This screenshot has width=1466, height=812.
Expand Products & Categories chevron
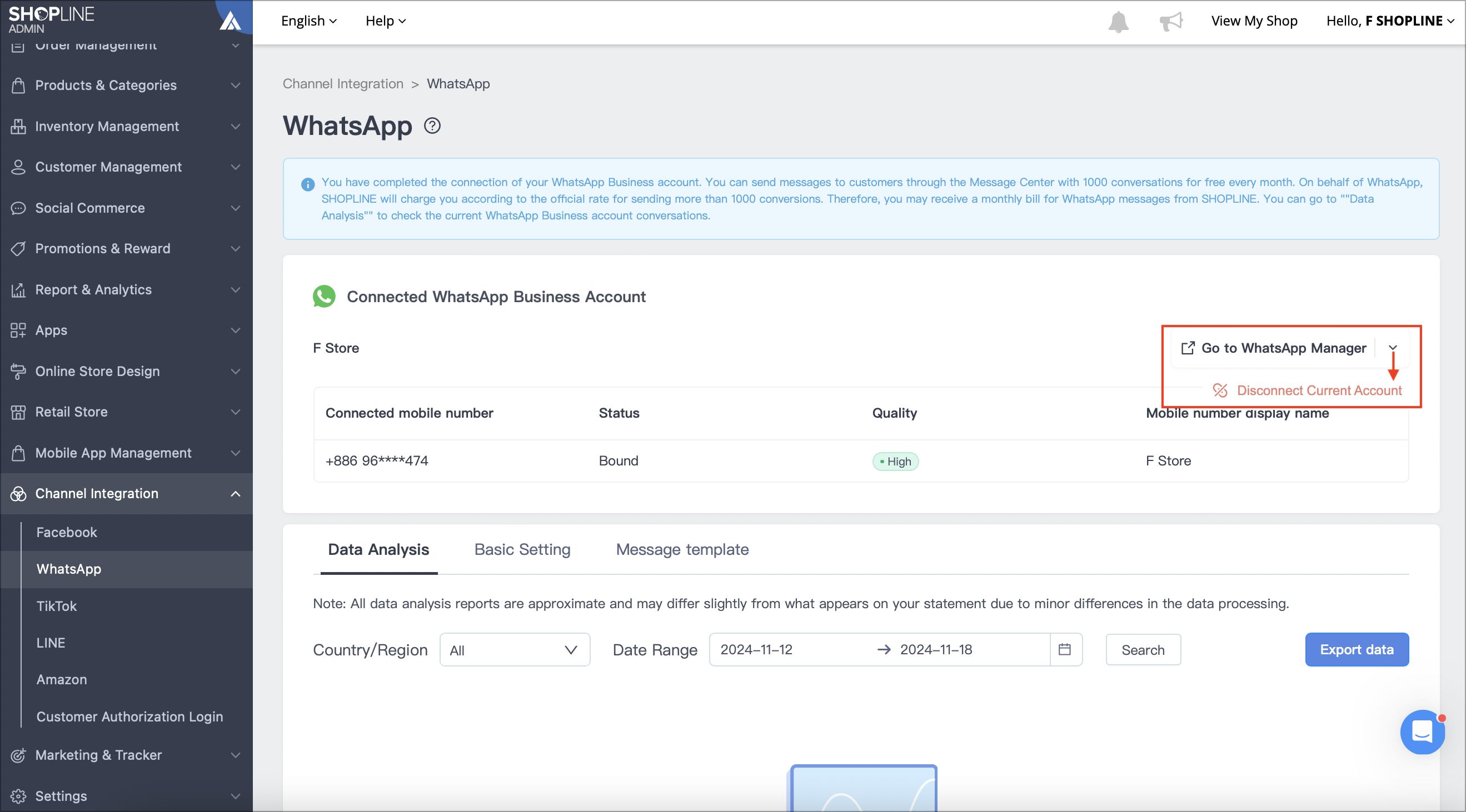pyautogui.click(x=235, y=86)
